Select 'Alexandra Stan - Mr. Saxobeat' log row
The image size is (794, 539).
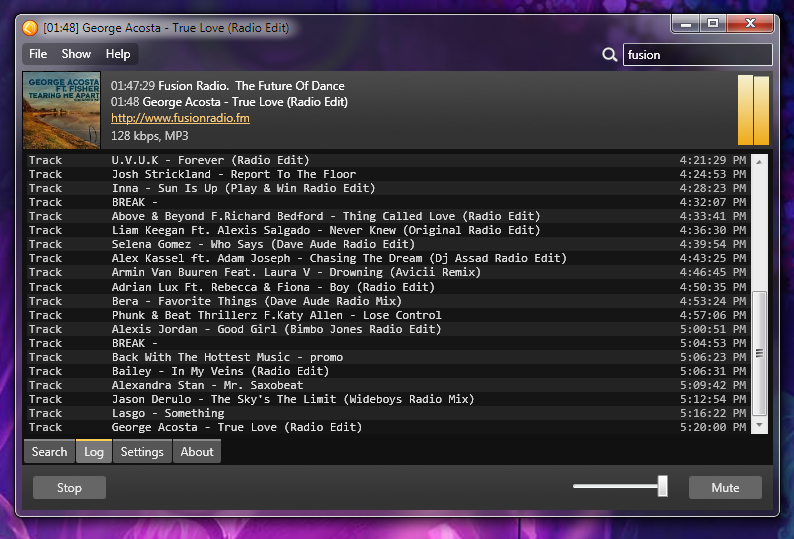pos(388,386)
